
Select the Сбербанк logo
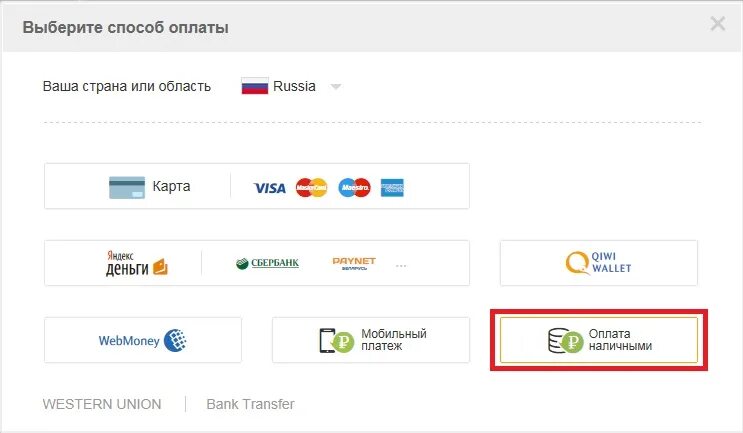pyautogui.click(x=267, y=263)
